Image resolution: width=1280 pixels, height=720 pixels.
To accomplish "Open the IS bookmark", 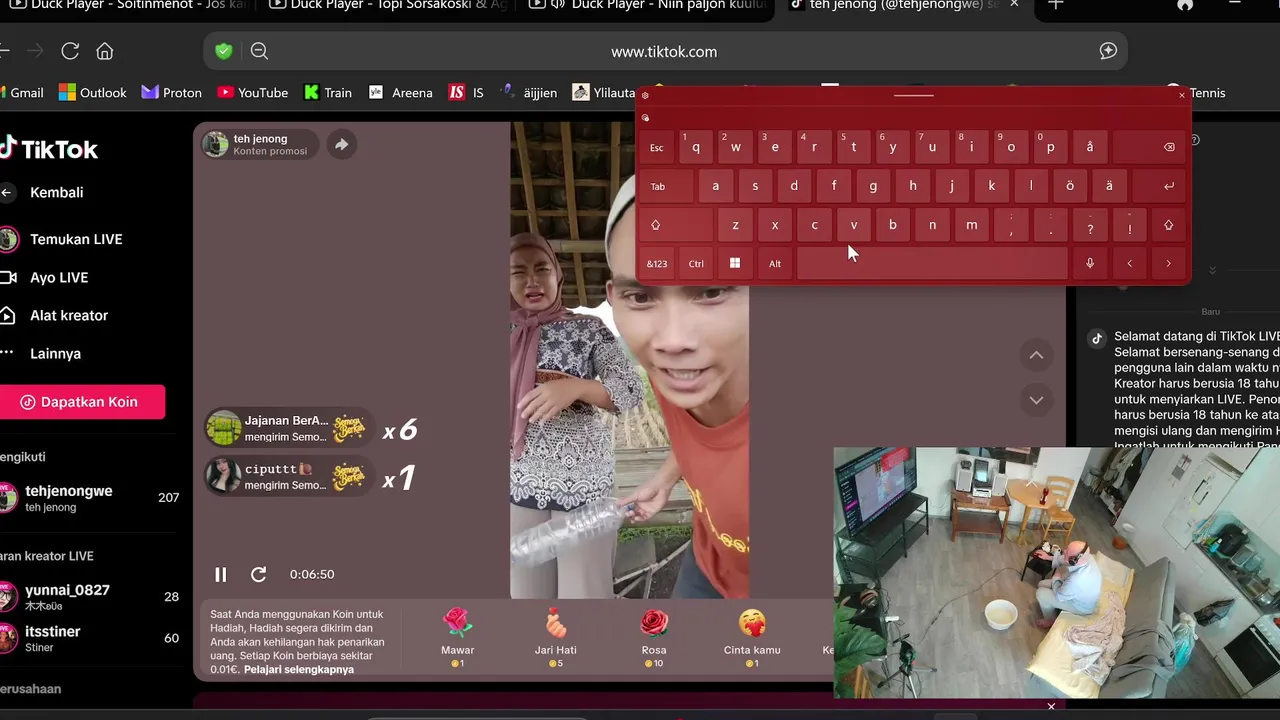I will [467, 92].
